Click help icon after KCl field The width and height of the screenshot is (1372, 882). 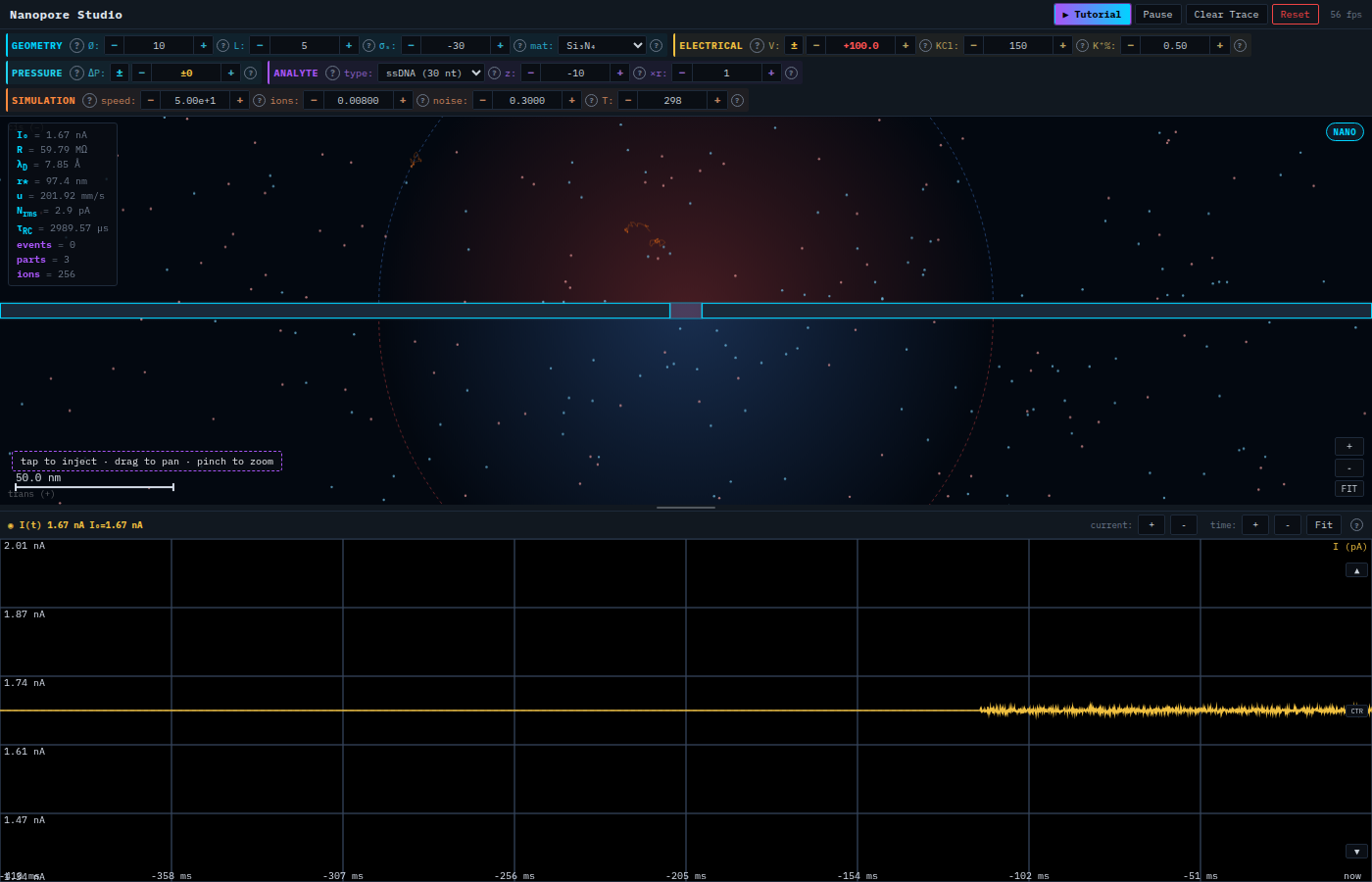click(1082, 45)
